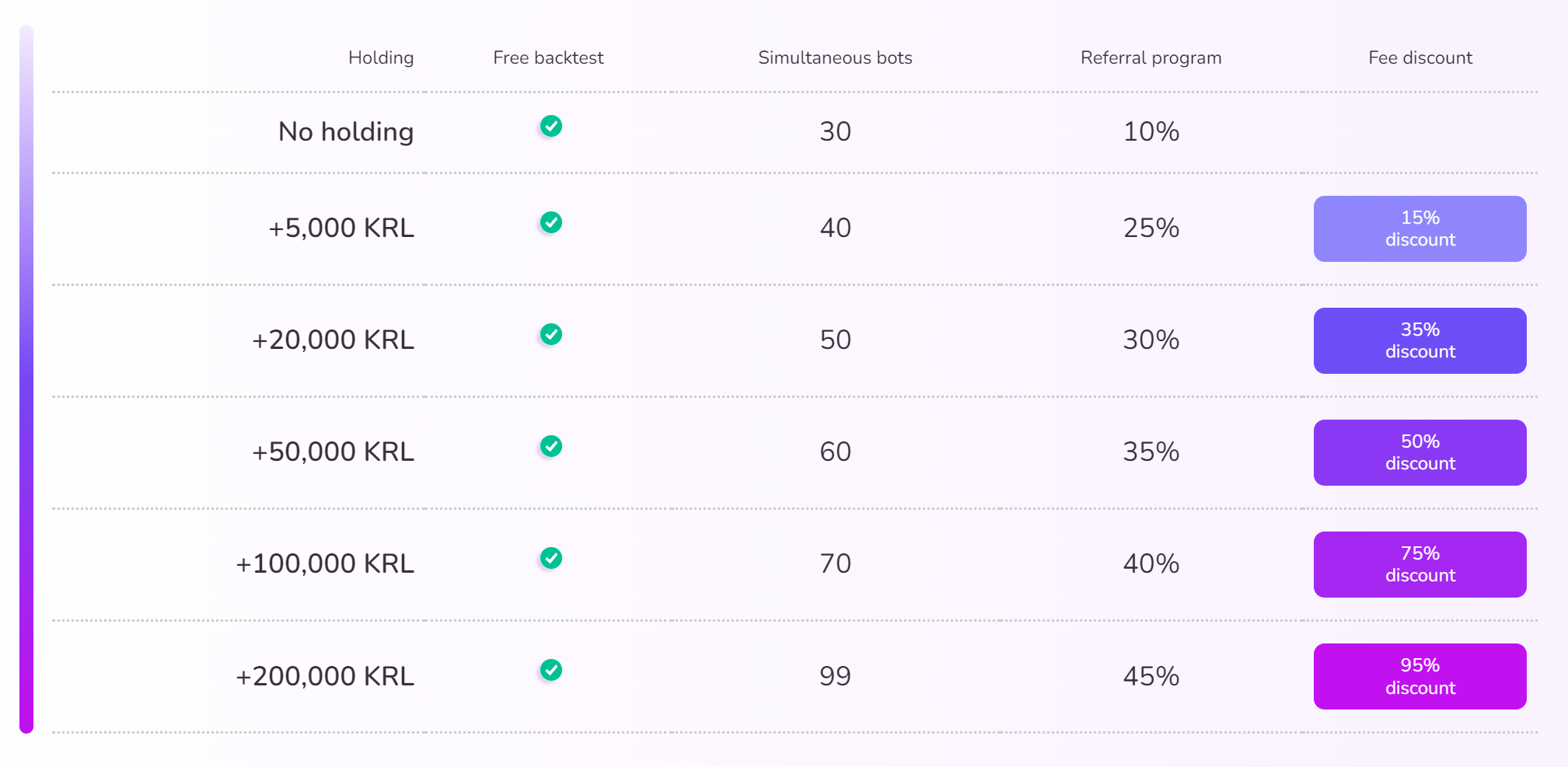
Task: Click the free backtest checkmark for +100,000 KRL
Action: click(551, 558)
